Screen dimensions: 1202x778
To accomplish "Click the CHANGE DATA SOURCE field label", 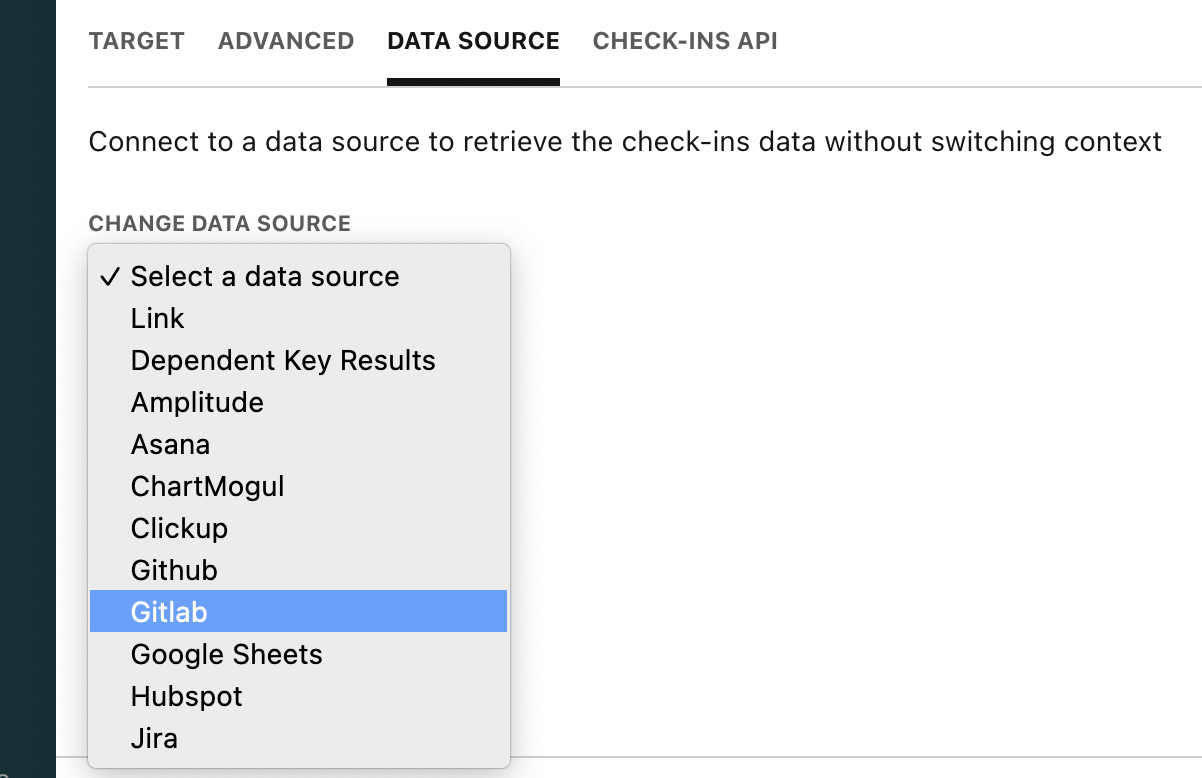I will click(x=219, y=223).
